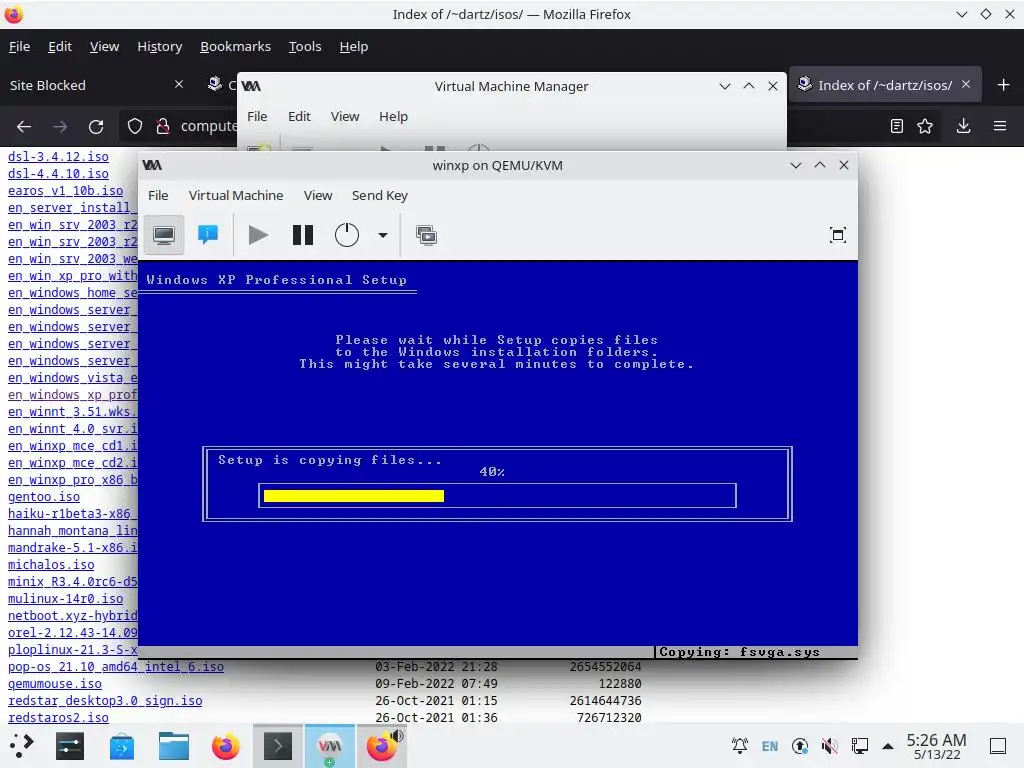Open the Virtual Machine menu
Image resolution: width=1024 pixels, height=768 pixels.
236,195
